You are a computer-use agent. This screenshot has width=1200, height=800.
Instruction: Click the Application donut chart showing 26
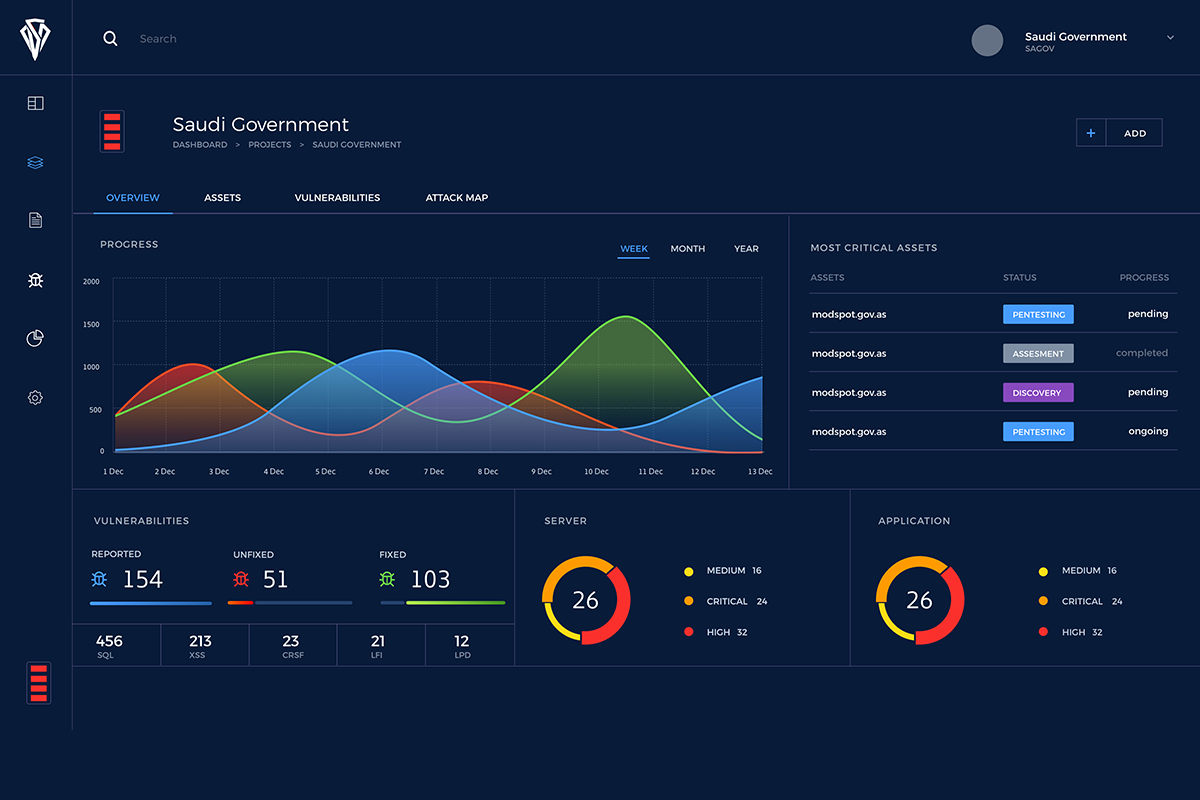tap(920, 600)
